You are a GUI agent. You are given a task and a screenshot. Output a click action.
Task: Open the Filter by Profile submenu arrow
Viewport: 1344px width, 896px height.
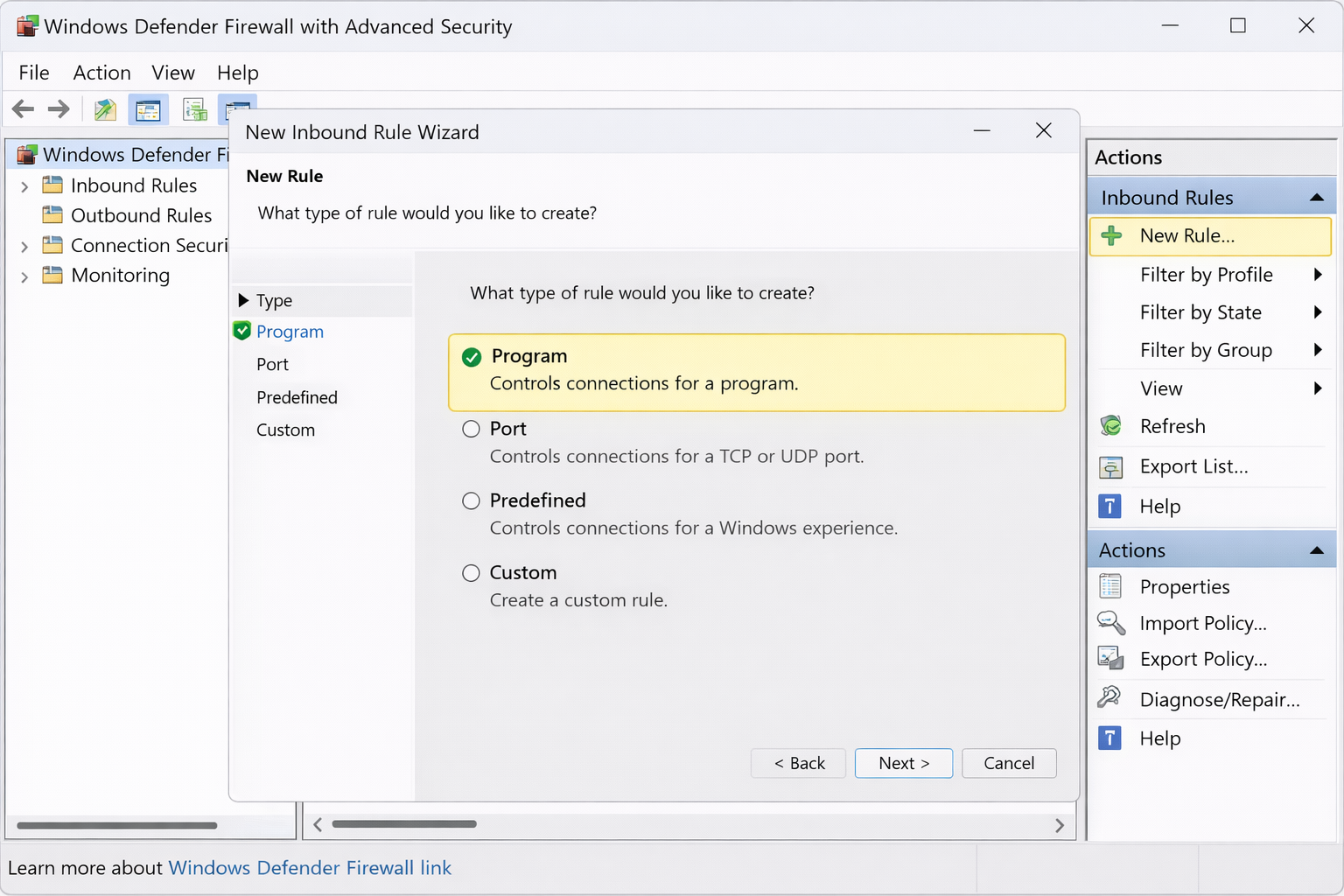tap(1318, 275)
